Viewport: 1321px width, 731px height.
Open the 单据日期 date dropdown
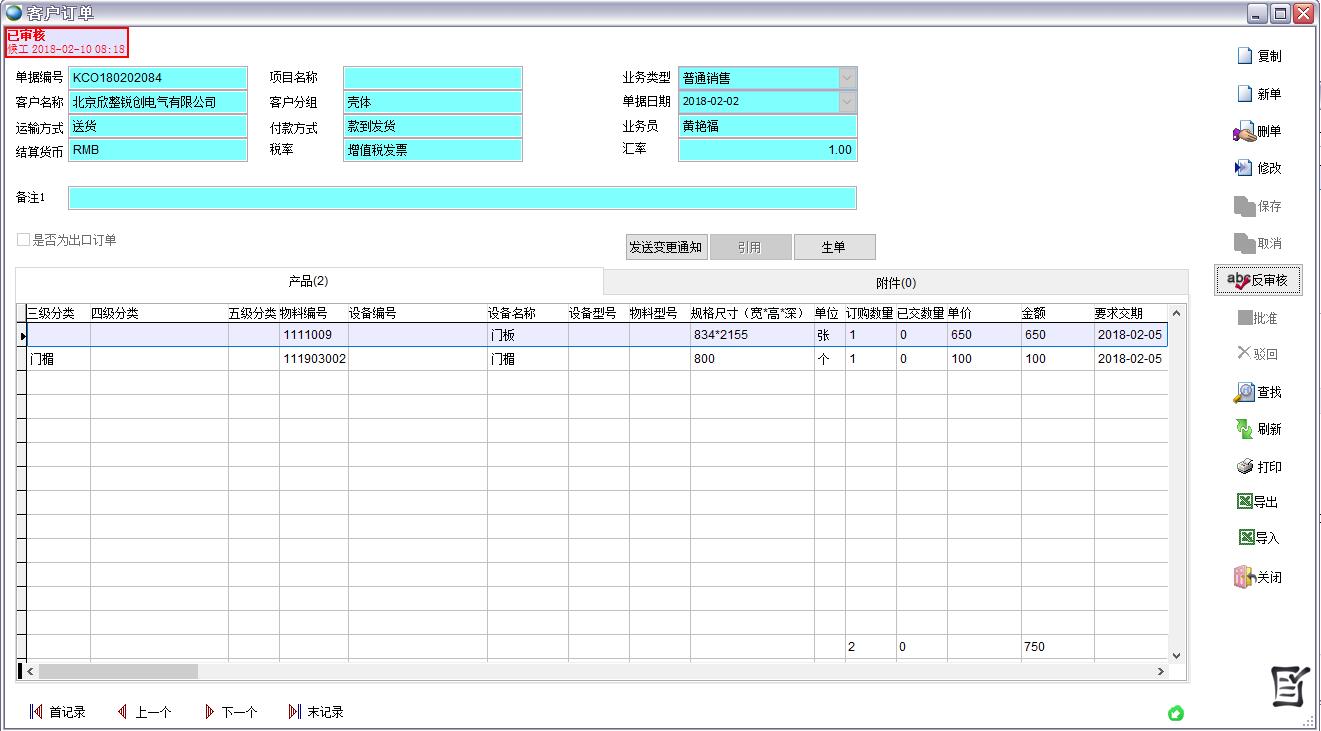[x=847, y=102]
